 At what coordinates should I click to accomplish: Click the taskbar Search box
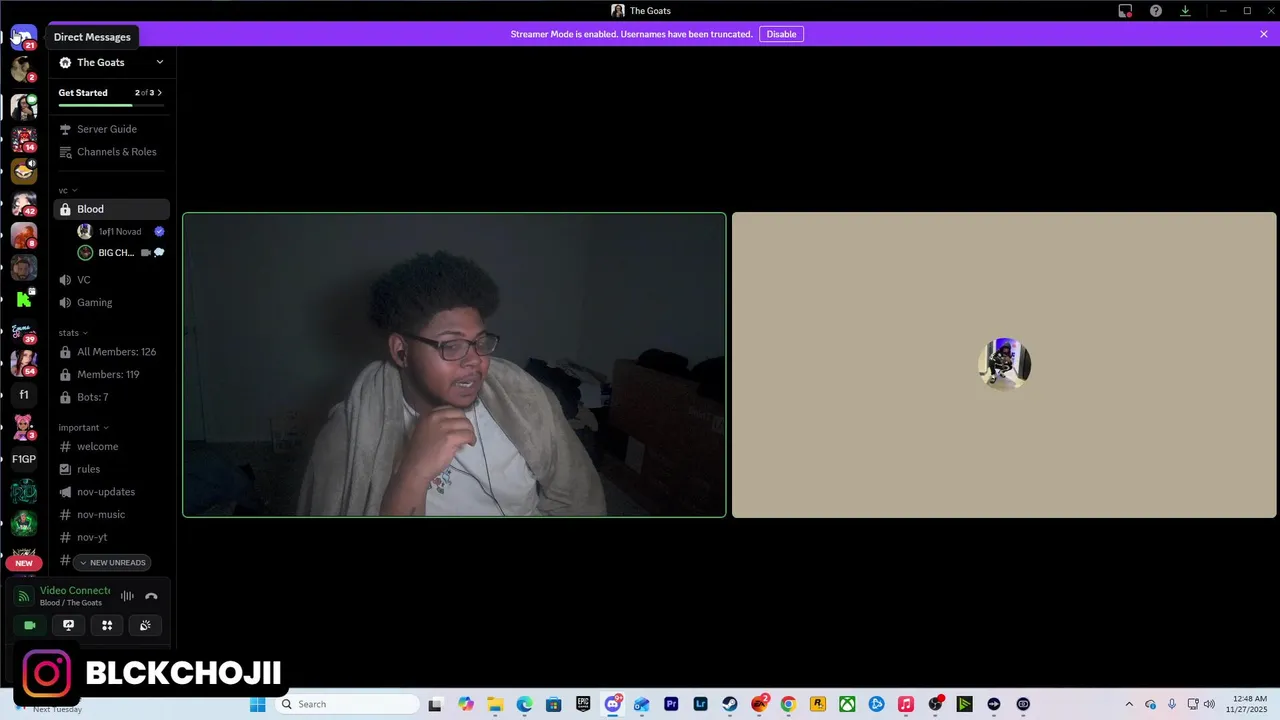click(346, 704)
